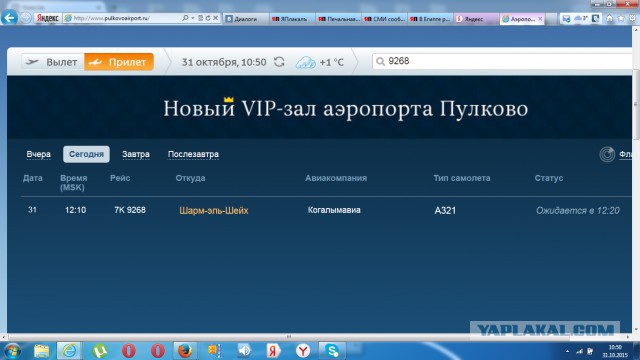Click the Время (MSK) column header

73,182
